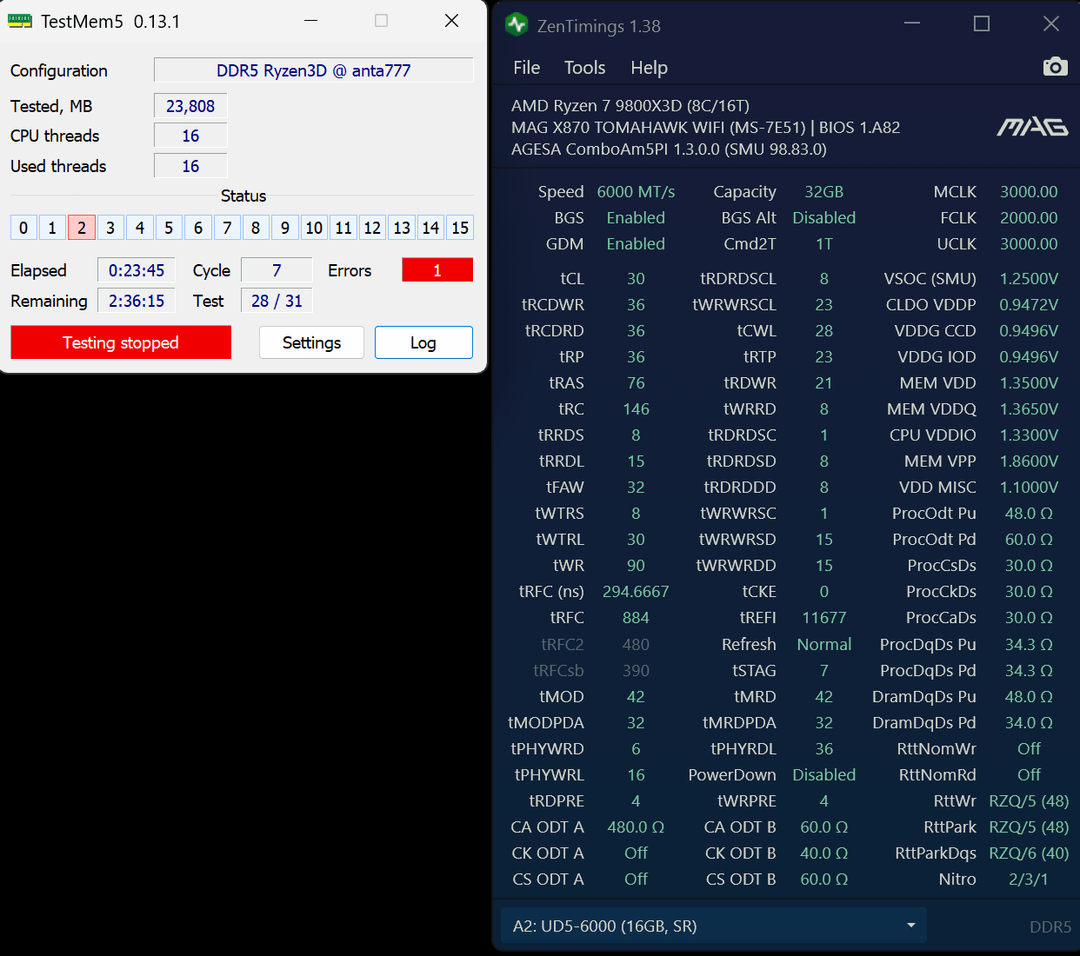Click the TestMem5 memory chip icon

(x=20, y=21)
